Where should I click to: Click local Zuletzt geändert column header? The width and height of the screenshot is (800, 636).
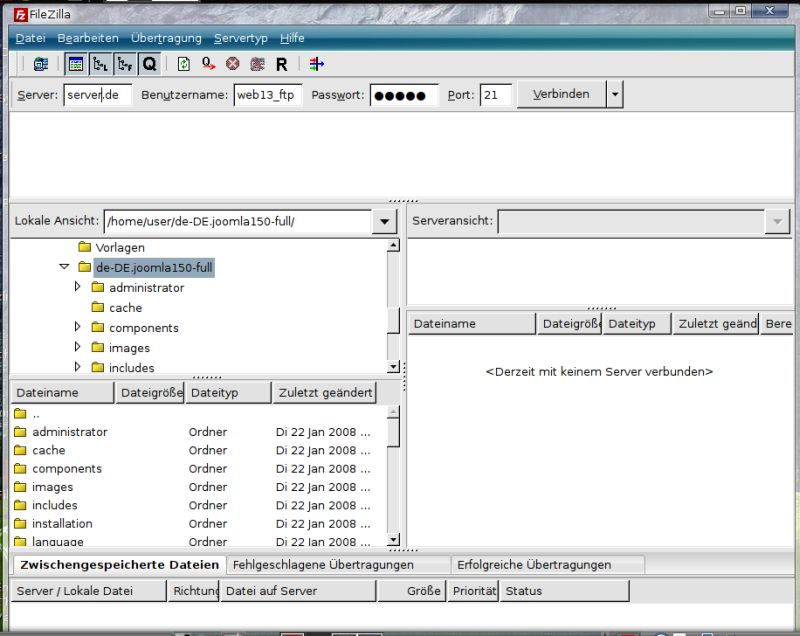click(324, 393)
